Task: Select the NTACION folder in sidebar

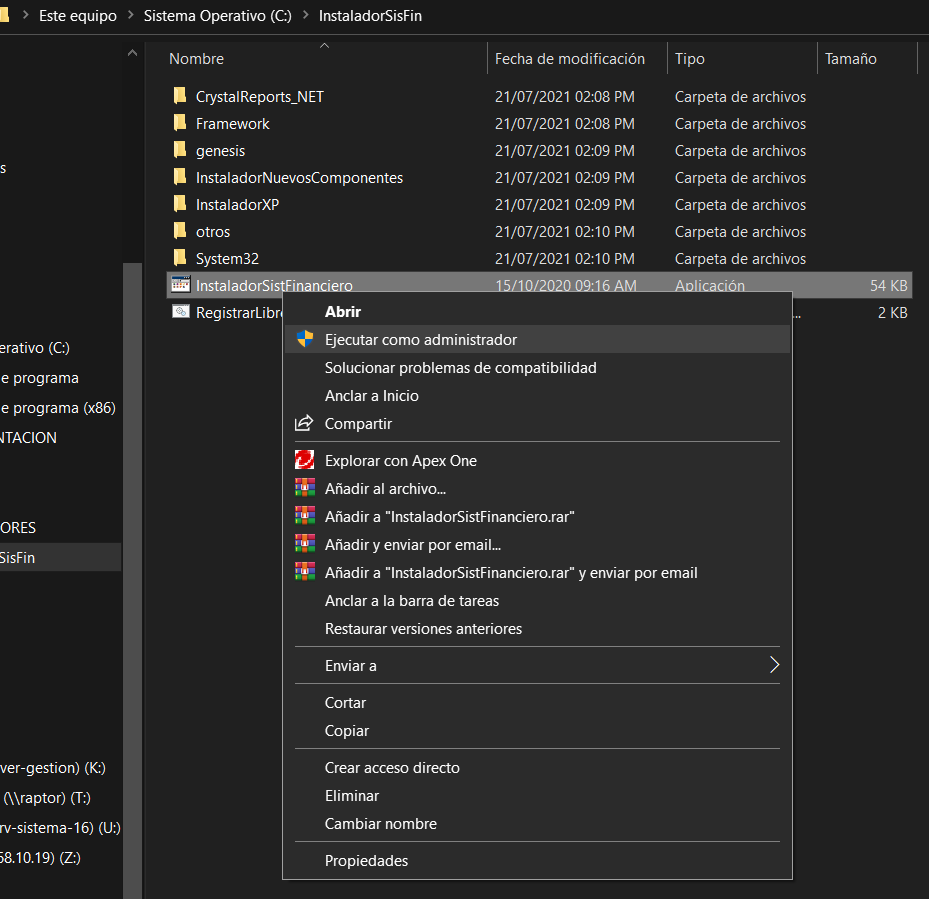Action: [28, 438]
